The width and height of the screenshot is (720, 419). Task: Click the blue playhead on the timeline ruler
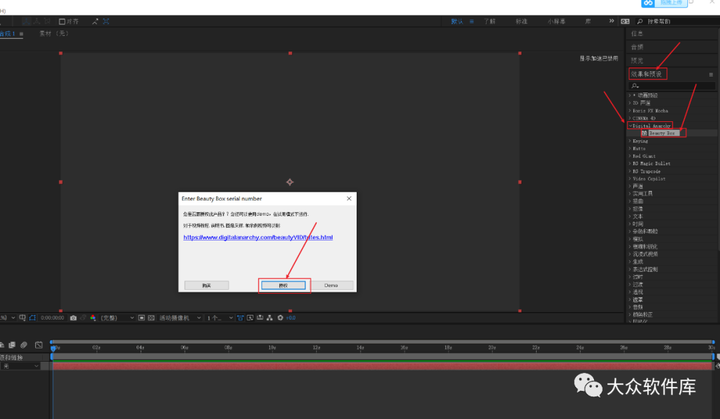point(53,349)
